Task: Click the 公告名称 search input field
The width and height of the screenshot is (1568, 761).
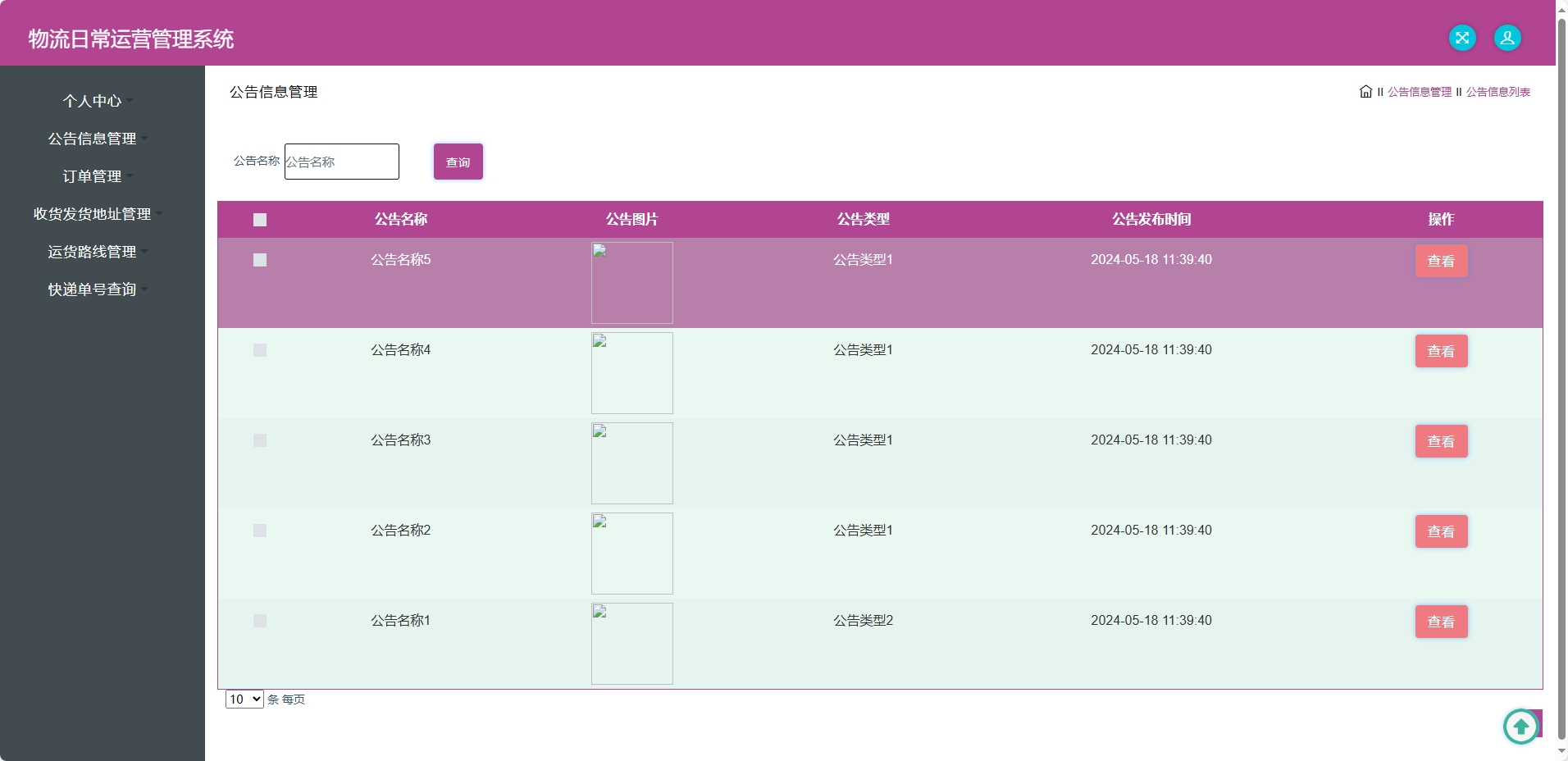Action: pos(341,161)
